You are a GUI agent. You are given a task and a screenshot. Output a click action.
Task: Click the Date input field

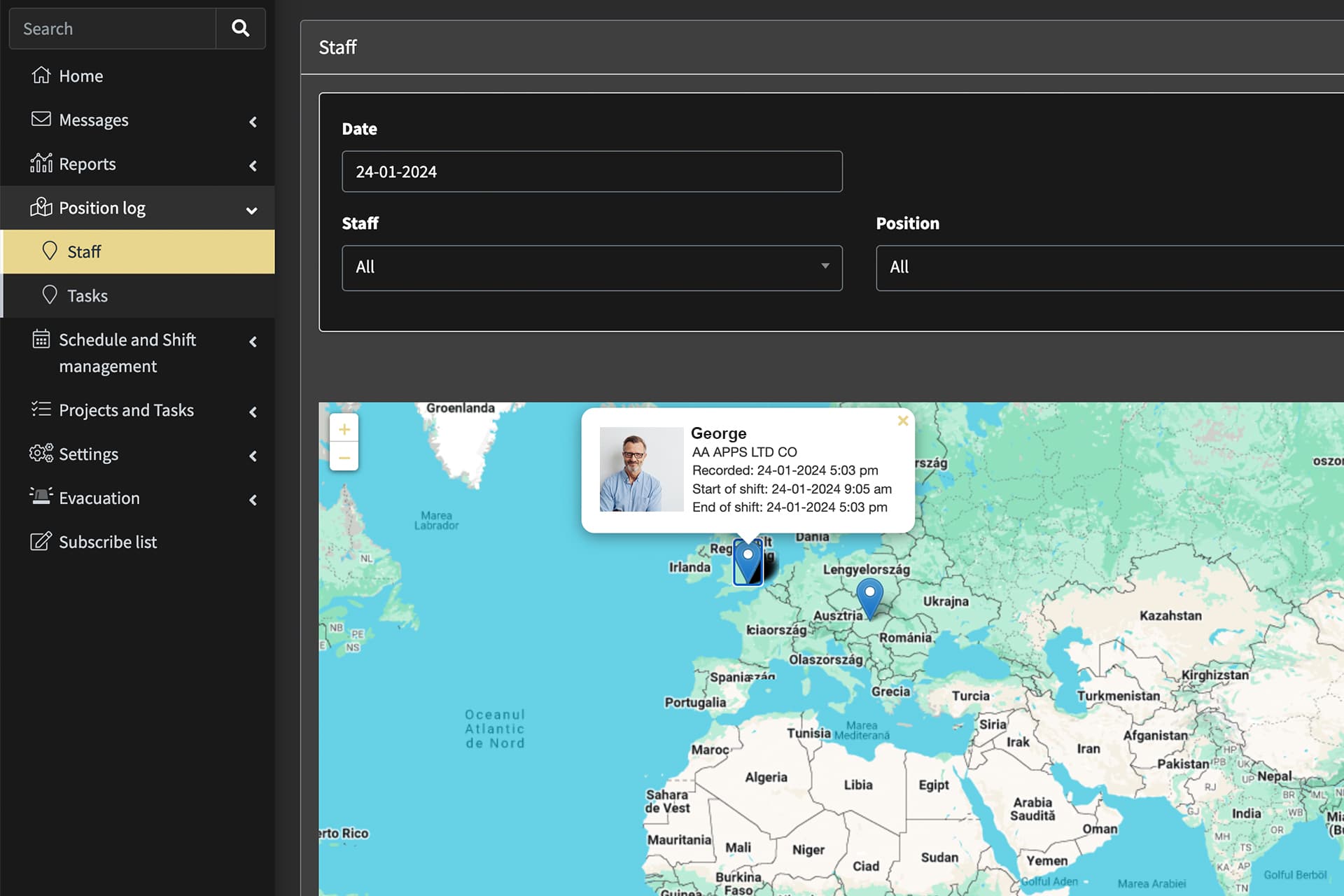coord(591,171)
